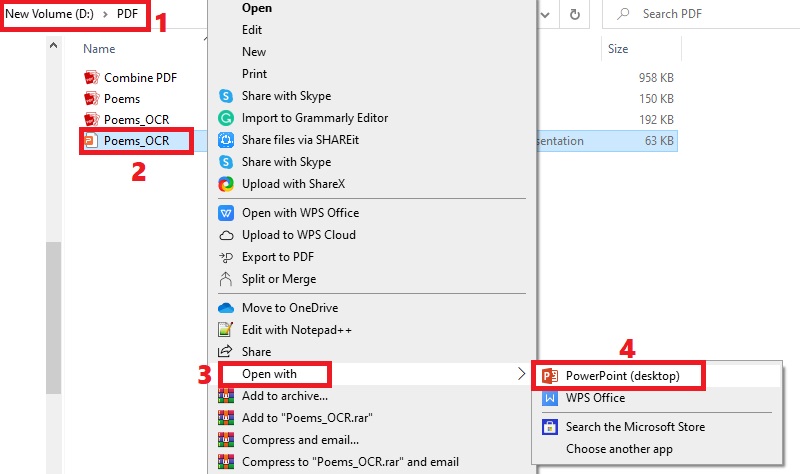This screenshot has height=474, width=800.
Task: Choose WPS Office in Open with submenu
Action: click(595, 398)
